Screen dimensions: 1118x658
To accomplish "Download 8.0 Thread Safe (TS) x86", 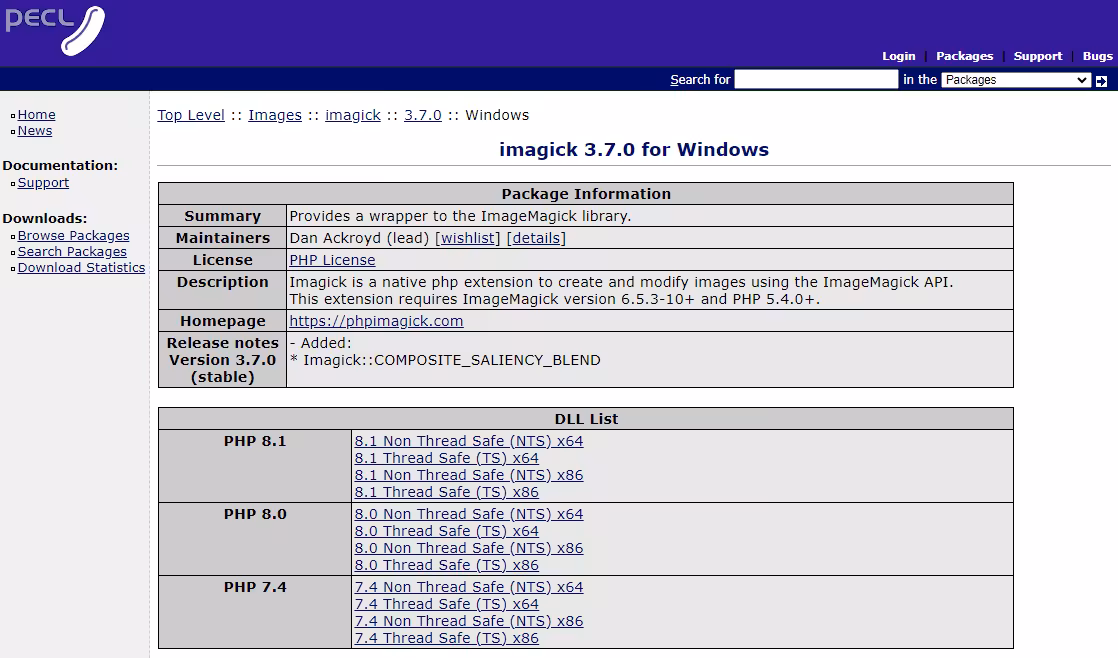I will (447, 565).
